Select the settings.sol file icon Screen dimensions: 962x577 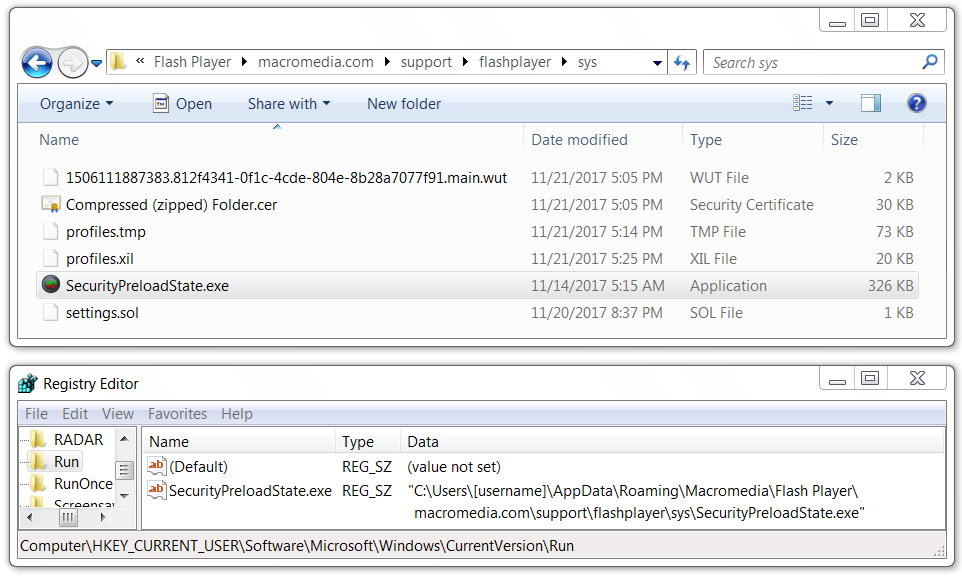point(50,312)
